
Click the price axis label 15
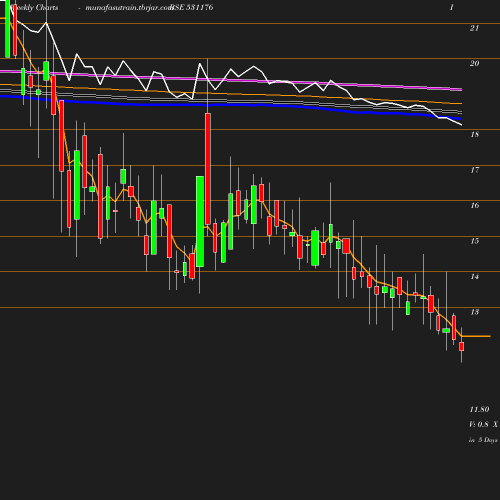474,241
